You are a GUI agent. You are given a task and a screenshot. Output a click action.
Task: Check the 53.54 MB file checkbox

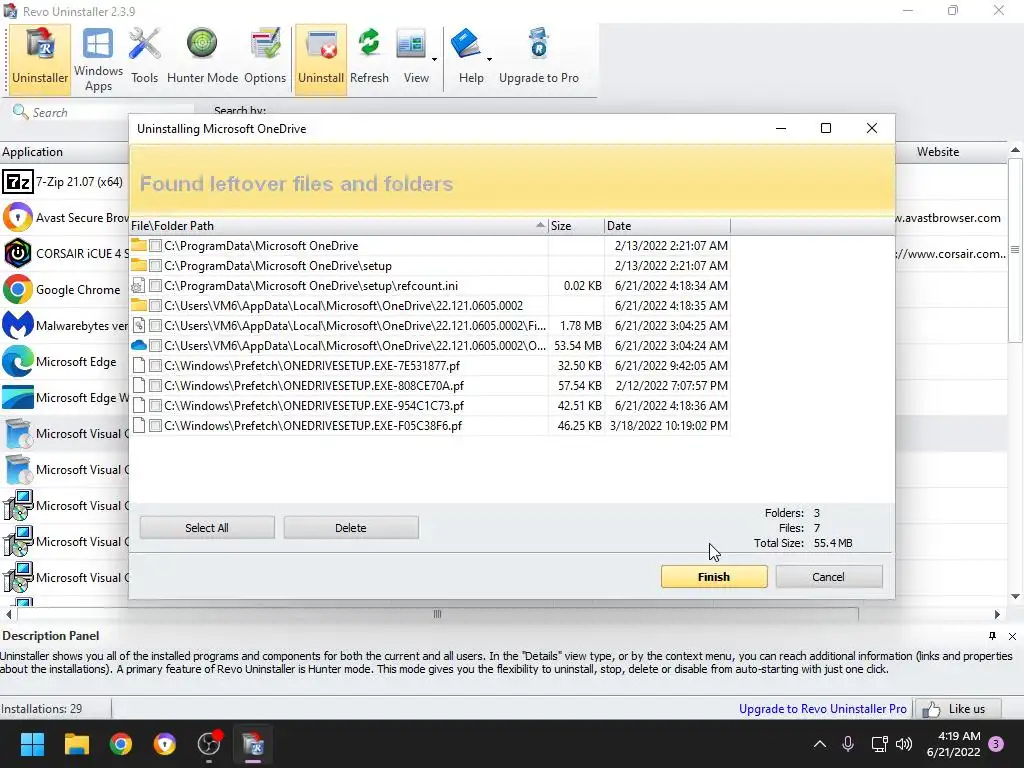point(155,346)
